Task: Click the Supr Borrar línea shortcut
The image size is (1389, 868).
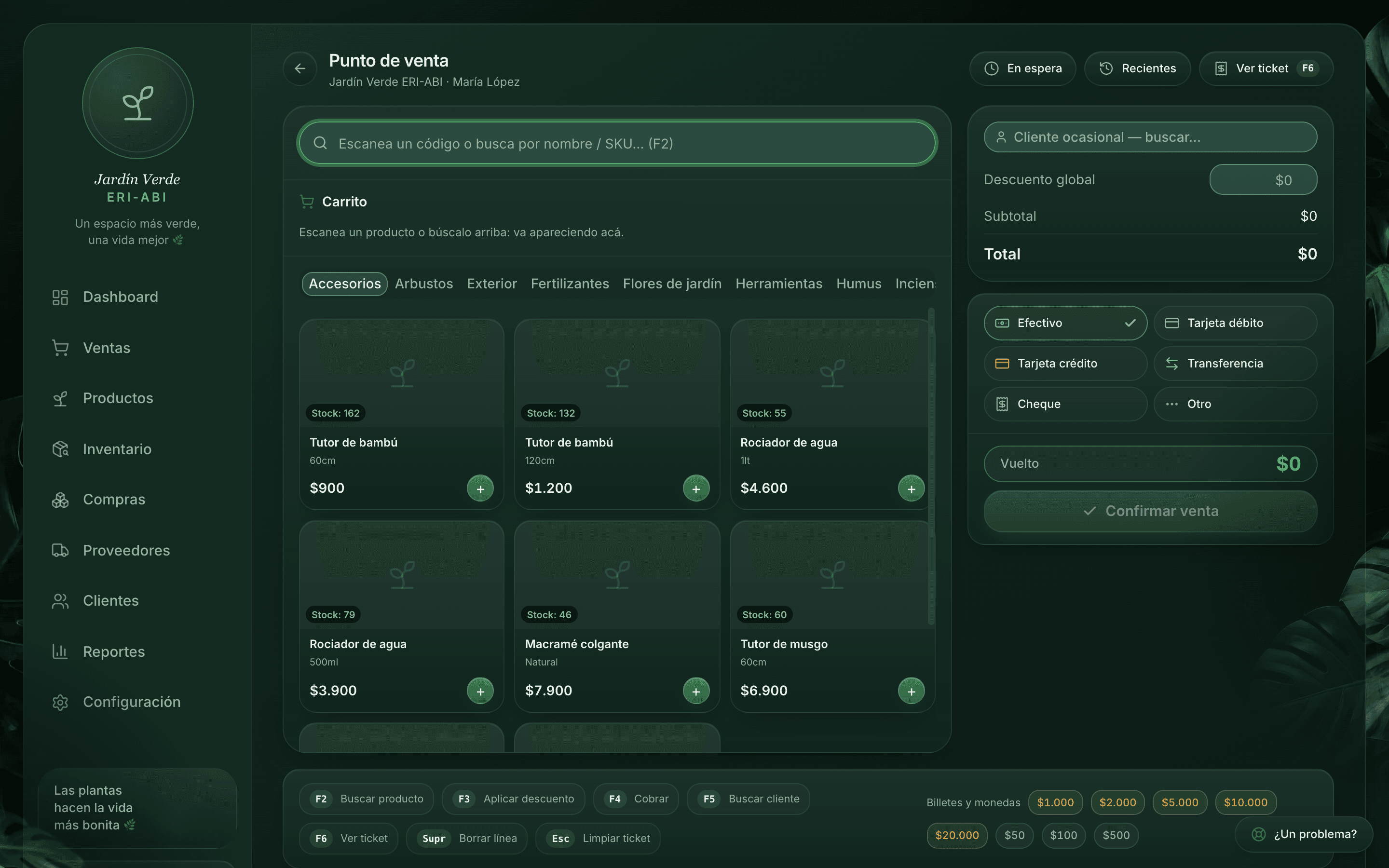Action: (x=467, y=838)
